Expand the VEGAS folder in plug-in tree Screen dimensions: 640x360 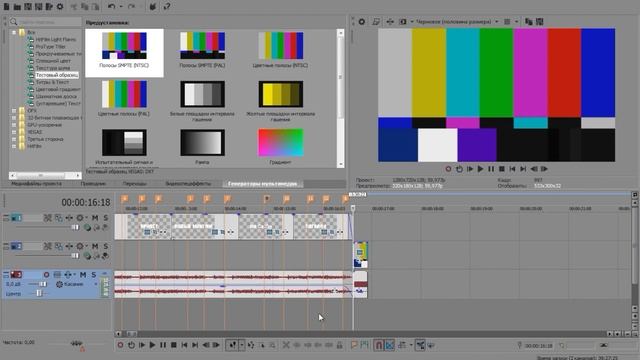point(14,132)
